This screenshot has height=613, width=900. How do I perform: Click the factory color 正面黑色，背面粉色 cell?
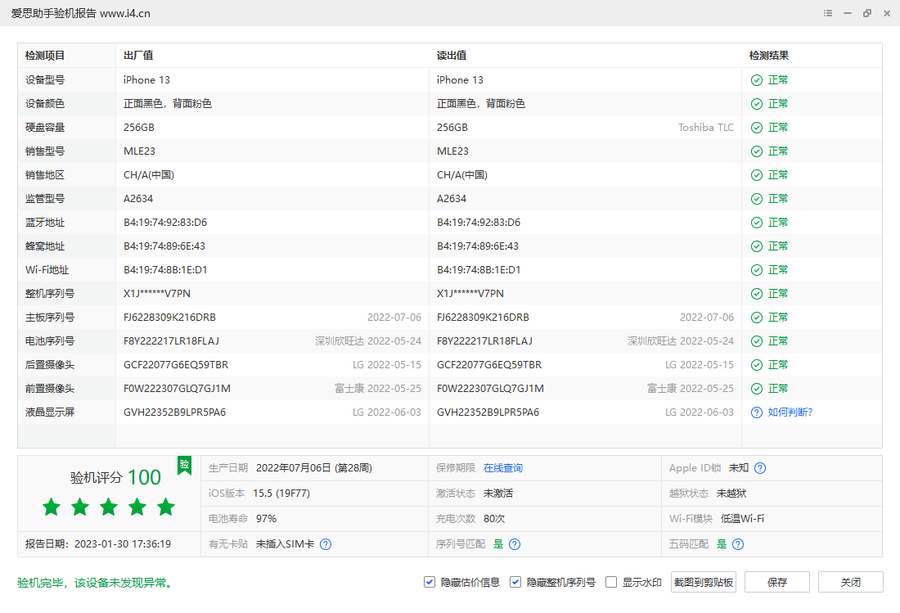(x=168, y=104)
